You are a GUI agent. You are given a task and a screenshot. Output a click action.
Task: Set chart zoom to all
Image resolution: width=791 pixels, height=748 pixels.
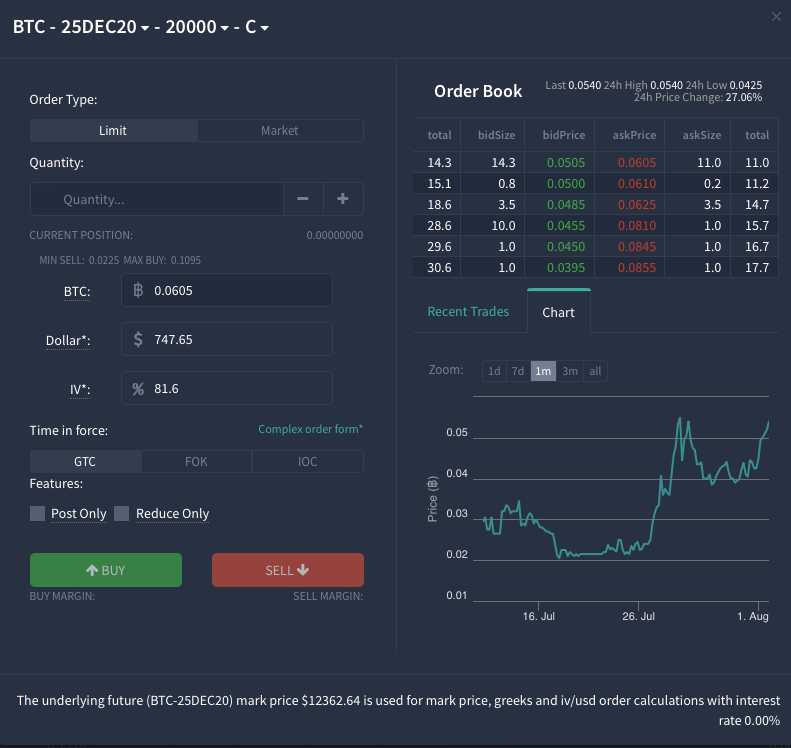[595, 371]
